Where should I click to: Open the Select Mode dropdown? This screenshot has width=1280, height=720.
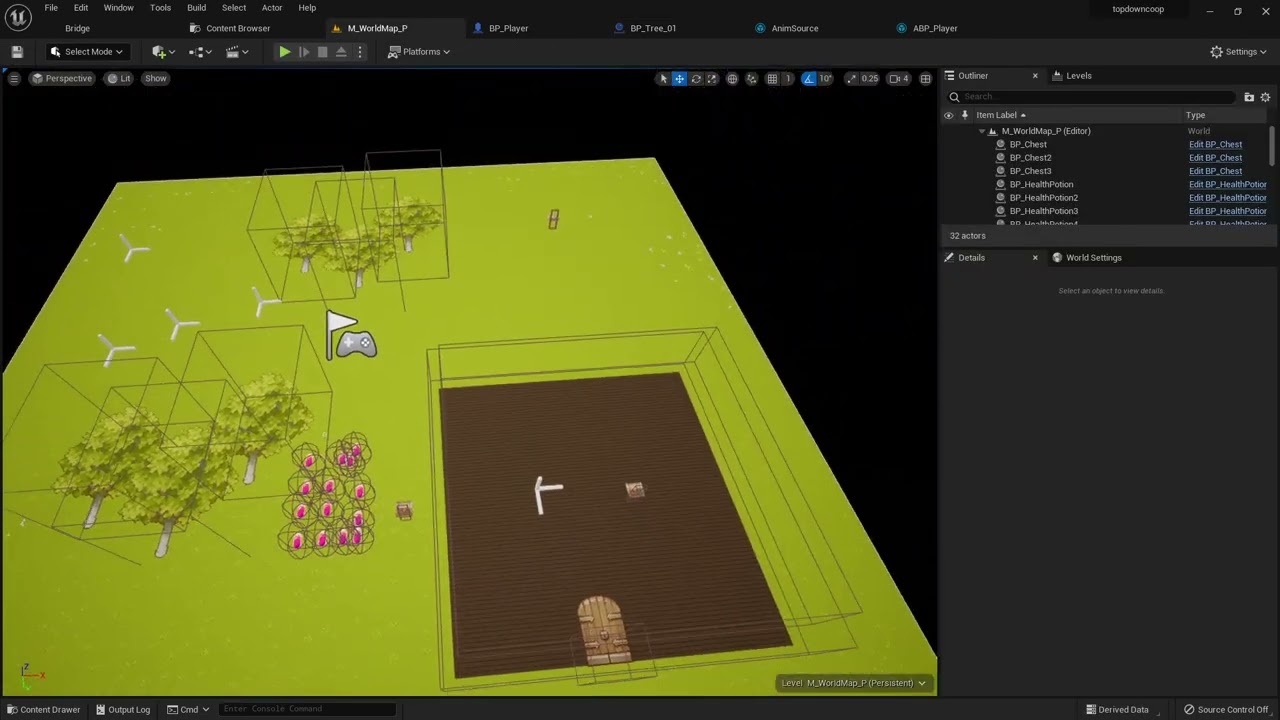86,52
